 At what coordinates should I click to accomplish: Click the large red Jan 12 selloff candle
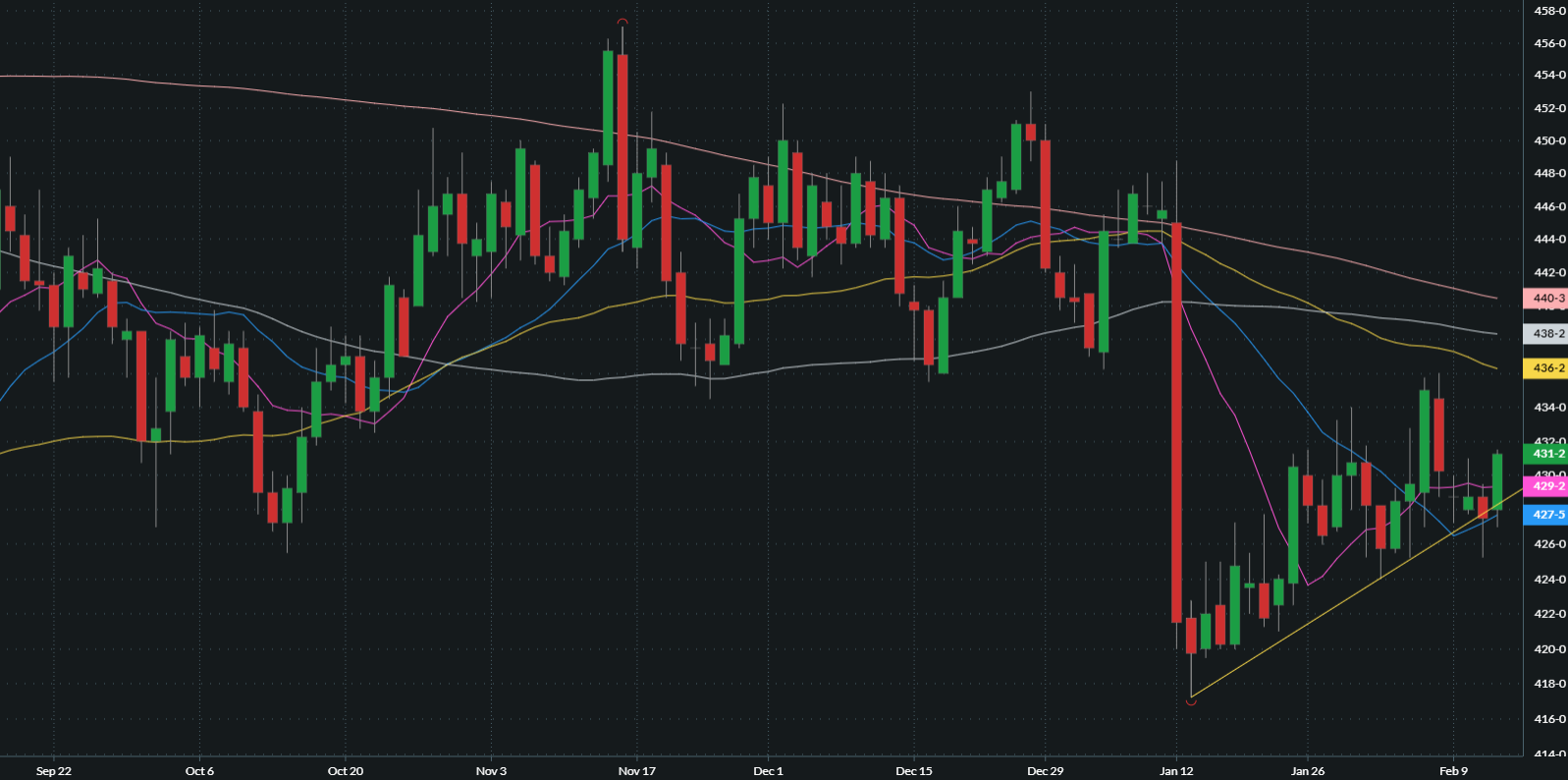click(x=1176, y=422)
